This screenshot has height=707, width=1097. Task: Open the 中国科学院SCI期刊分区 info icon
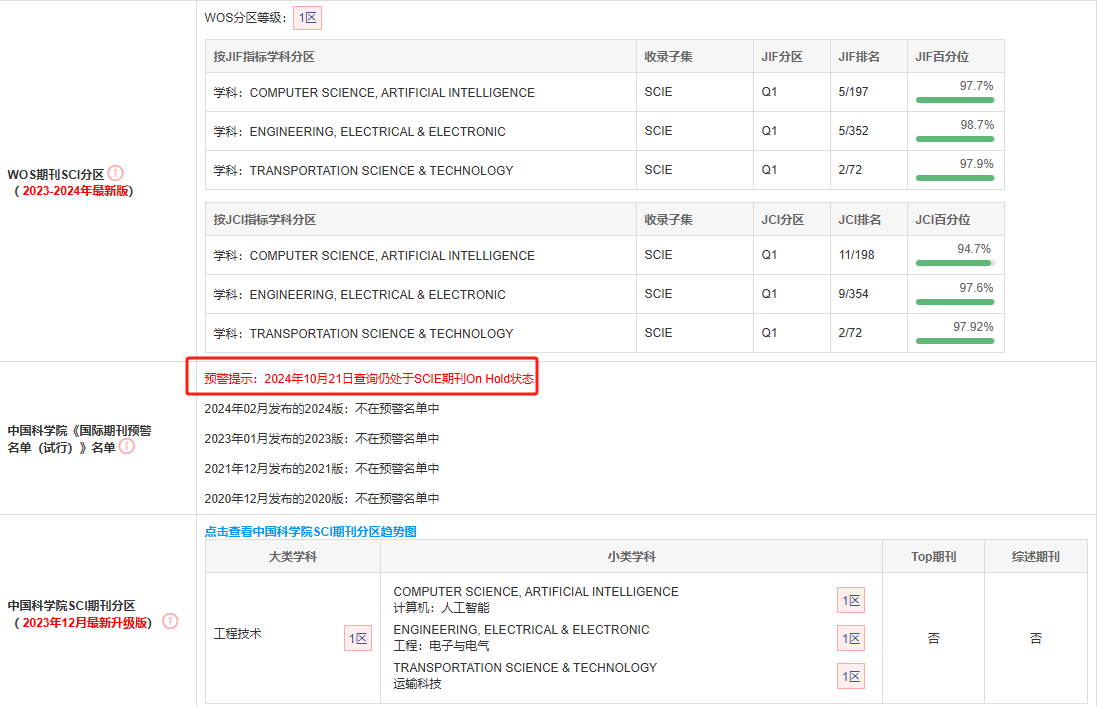(169, 621)
